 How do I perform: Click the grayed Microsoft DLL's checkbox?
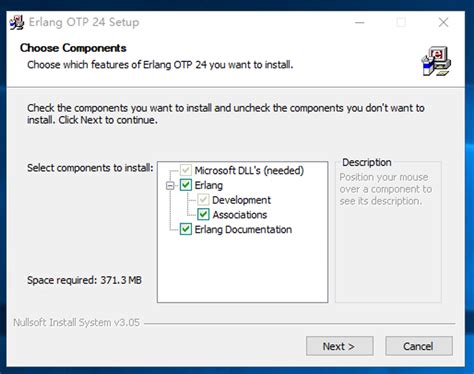186,170
